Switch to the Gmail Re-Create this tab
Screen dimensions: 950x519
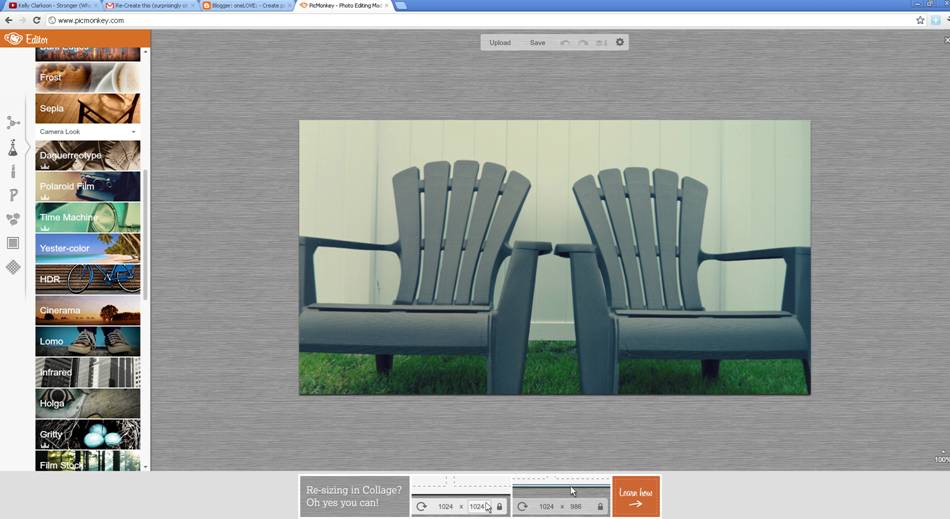click(x=150, y=5)
